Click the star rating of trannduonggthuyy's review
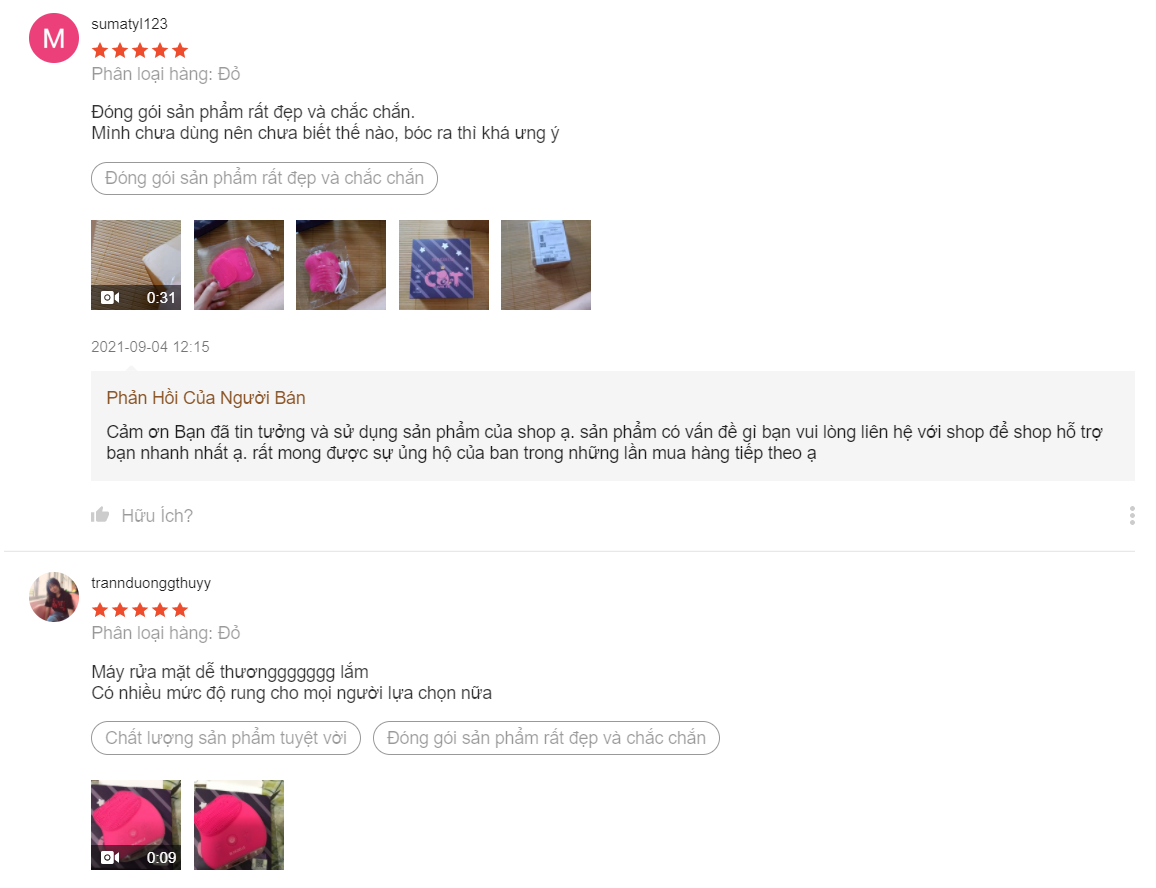1156x888 pixels. (x=140, y=610)
